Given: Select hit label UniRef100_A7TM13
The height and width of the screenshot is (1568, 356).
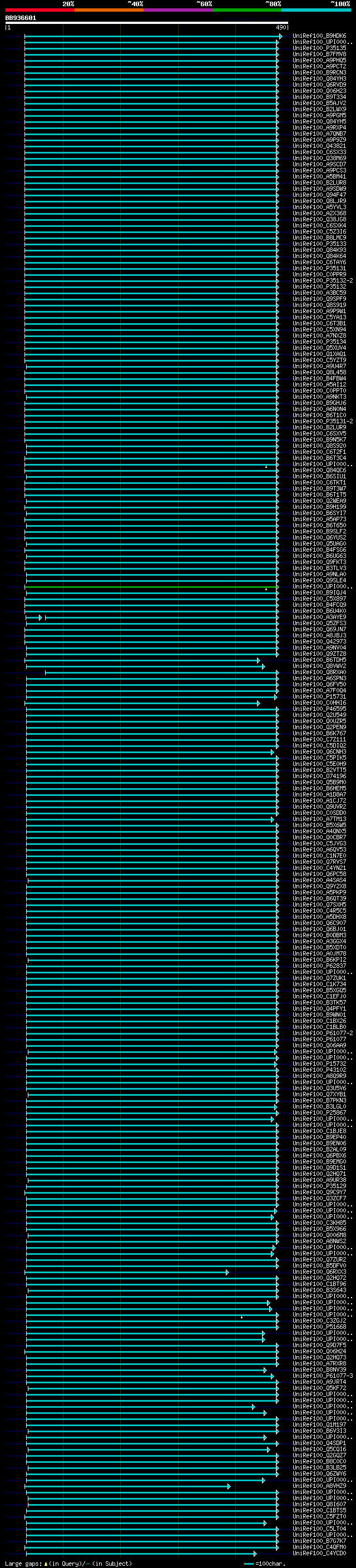Looking at the screenshot, I should click(x=319, y=819).
